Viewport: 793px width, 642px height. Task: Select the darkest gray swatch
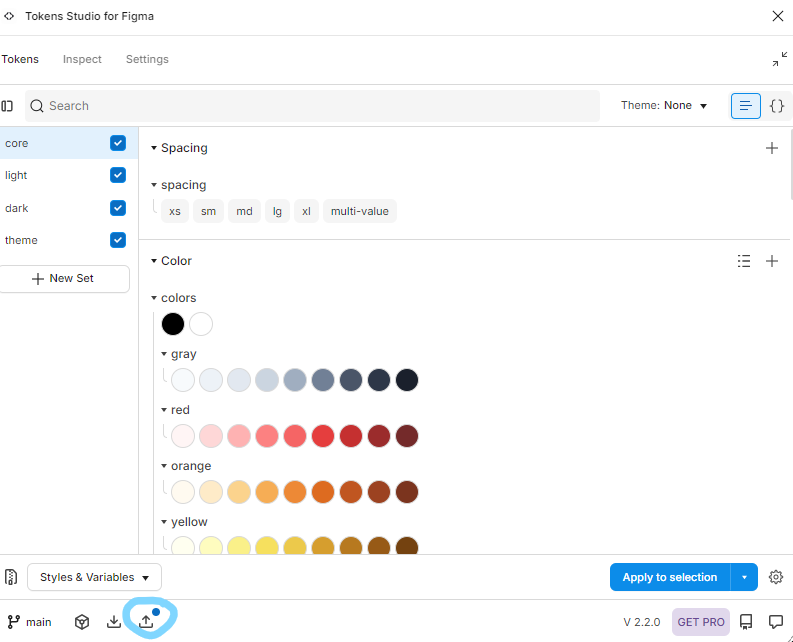(407, 380)
